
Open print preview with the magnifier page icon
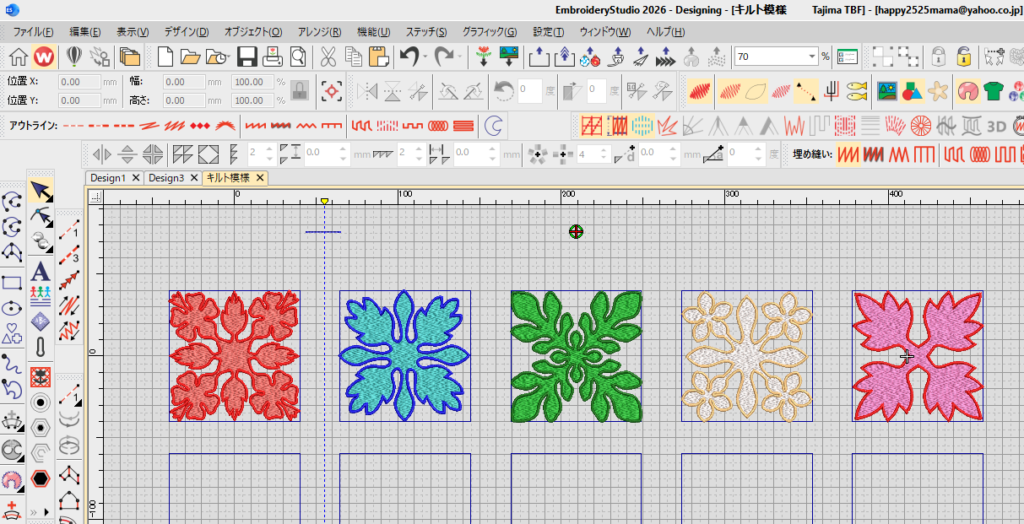coord(298,57)
